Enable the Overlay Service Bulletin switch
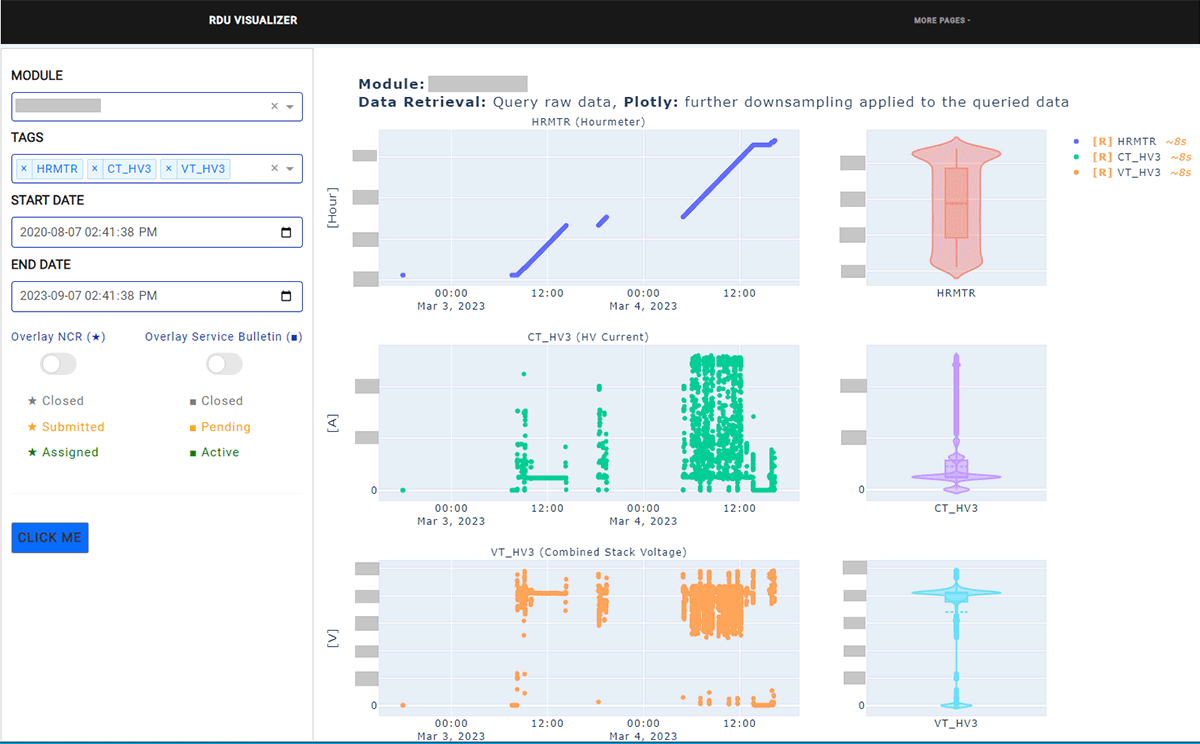The height and width of the screenshot is (744, 1200). point(224,364)
